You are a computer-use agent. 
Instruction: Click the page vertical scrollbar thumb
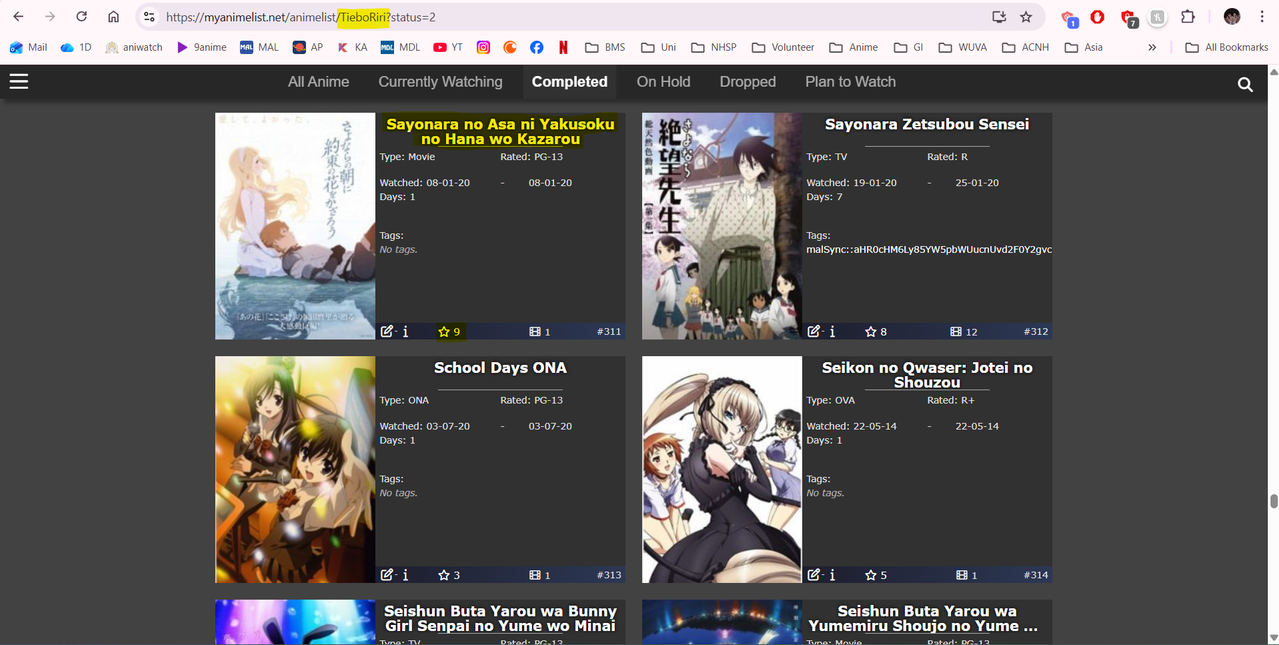(1273, 501)
